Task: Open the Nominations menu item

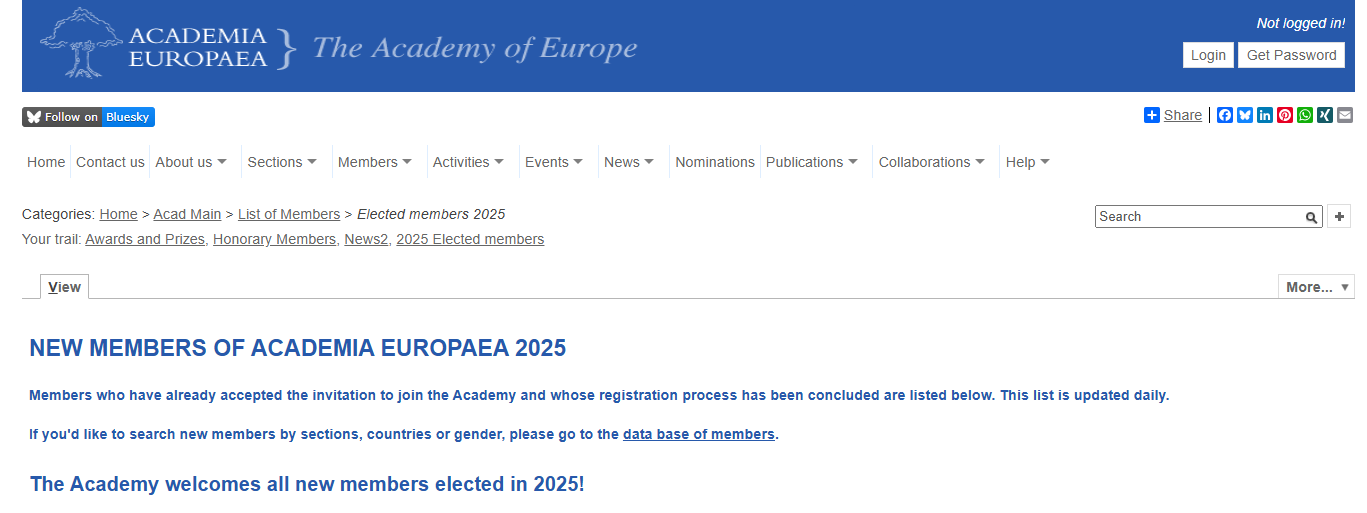Action: click(x=715, y=162)
